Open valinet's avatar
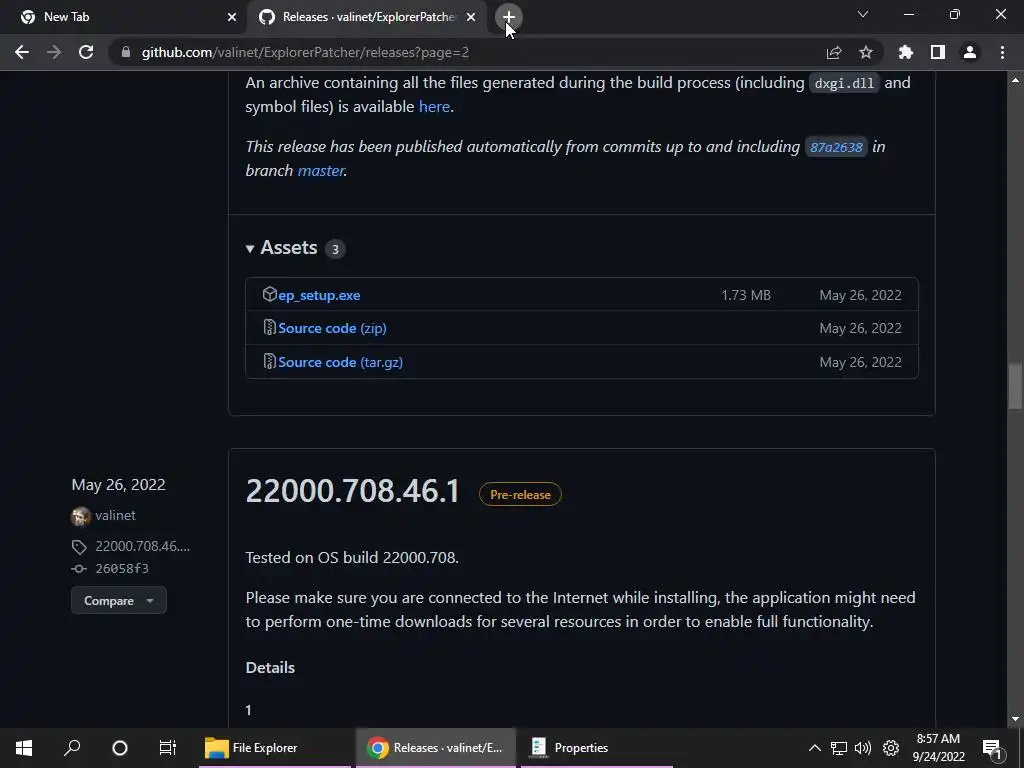Screen dimensions: 1024x768 pos(81,517)
